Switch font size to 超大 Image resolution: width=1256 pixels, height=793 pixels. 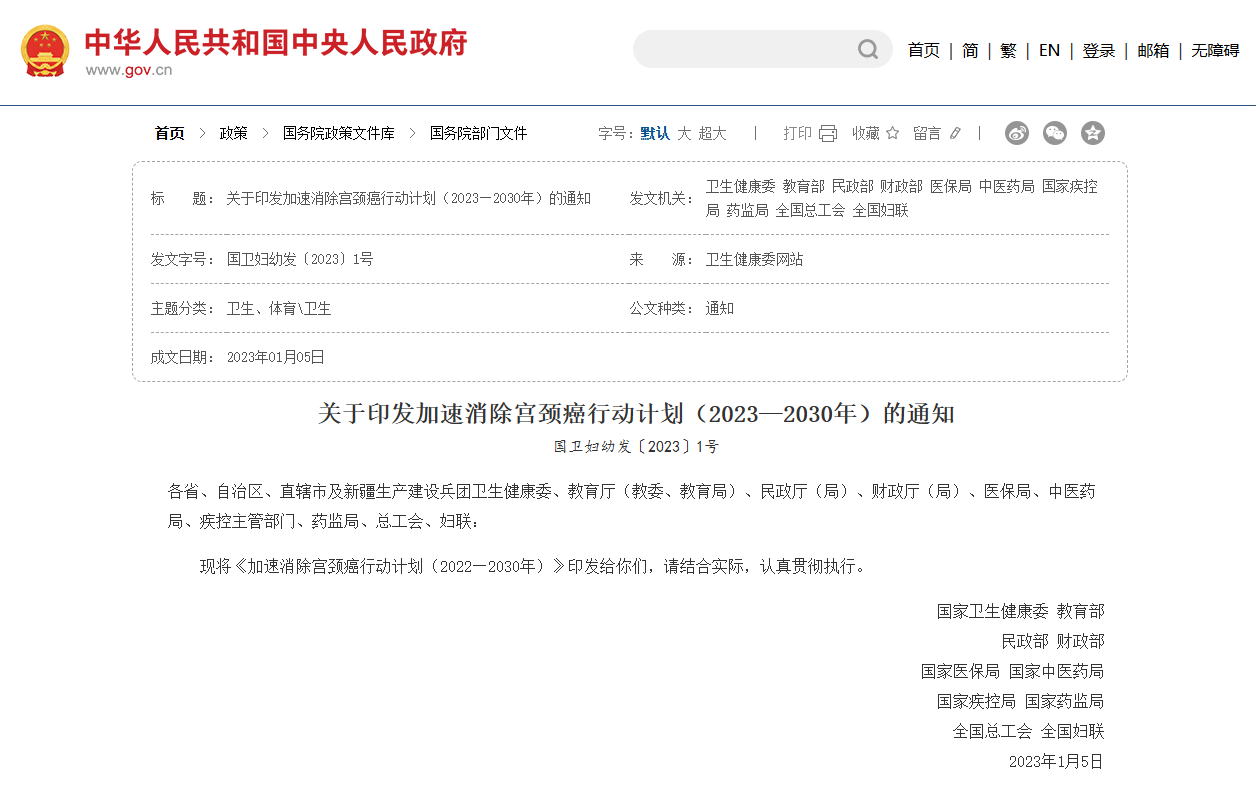coord(712,133)
